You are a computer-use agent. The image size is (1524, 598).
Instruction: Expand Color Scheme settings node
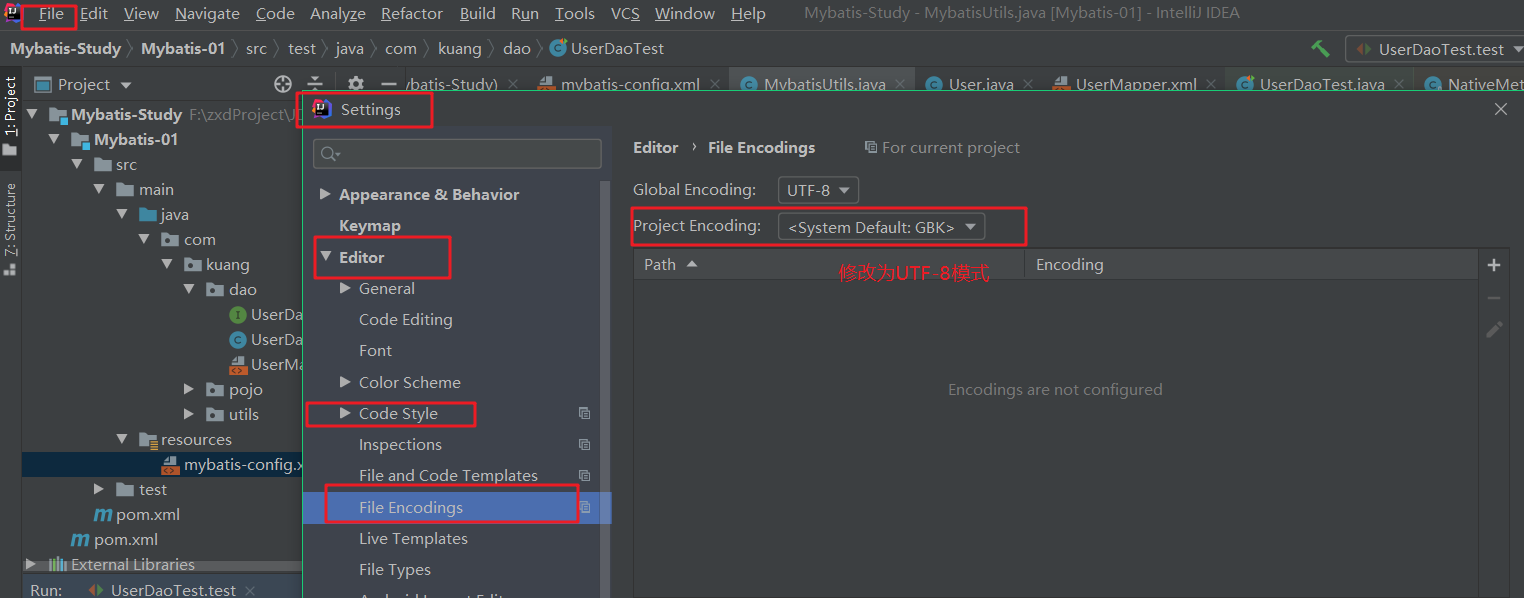coord(346,383)
